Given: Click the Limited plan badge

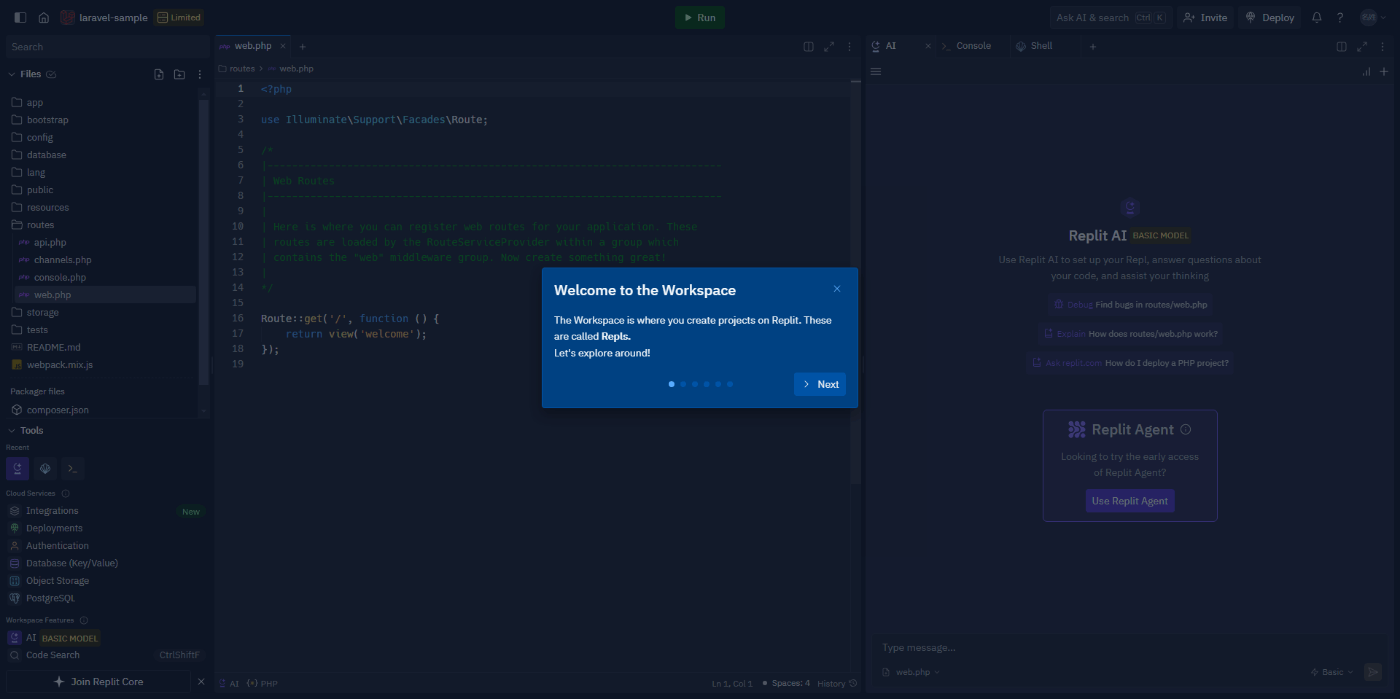Looking at the screenshot, I should pos(179,17).
